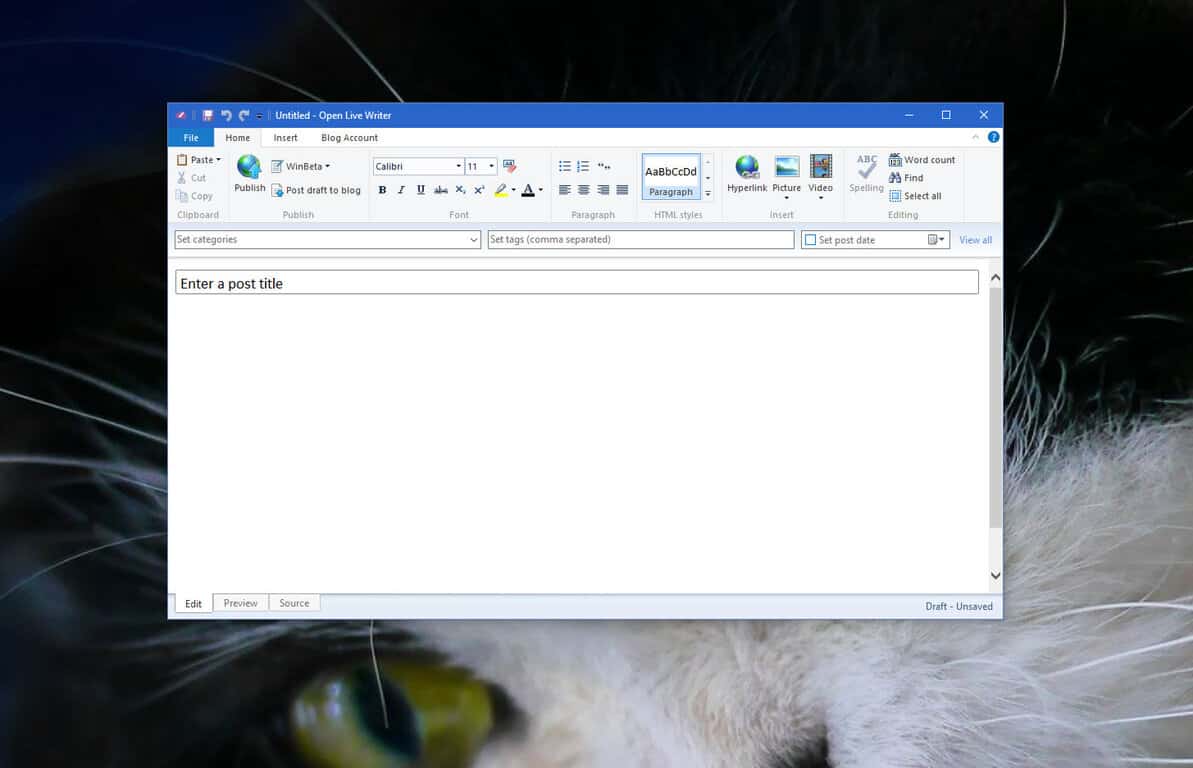Click the clear formatting icon
Image resolution: width=1193 pixels, height=768 pixels.
pyautogui.click(x=510, y=166)
